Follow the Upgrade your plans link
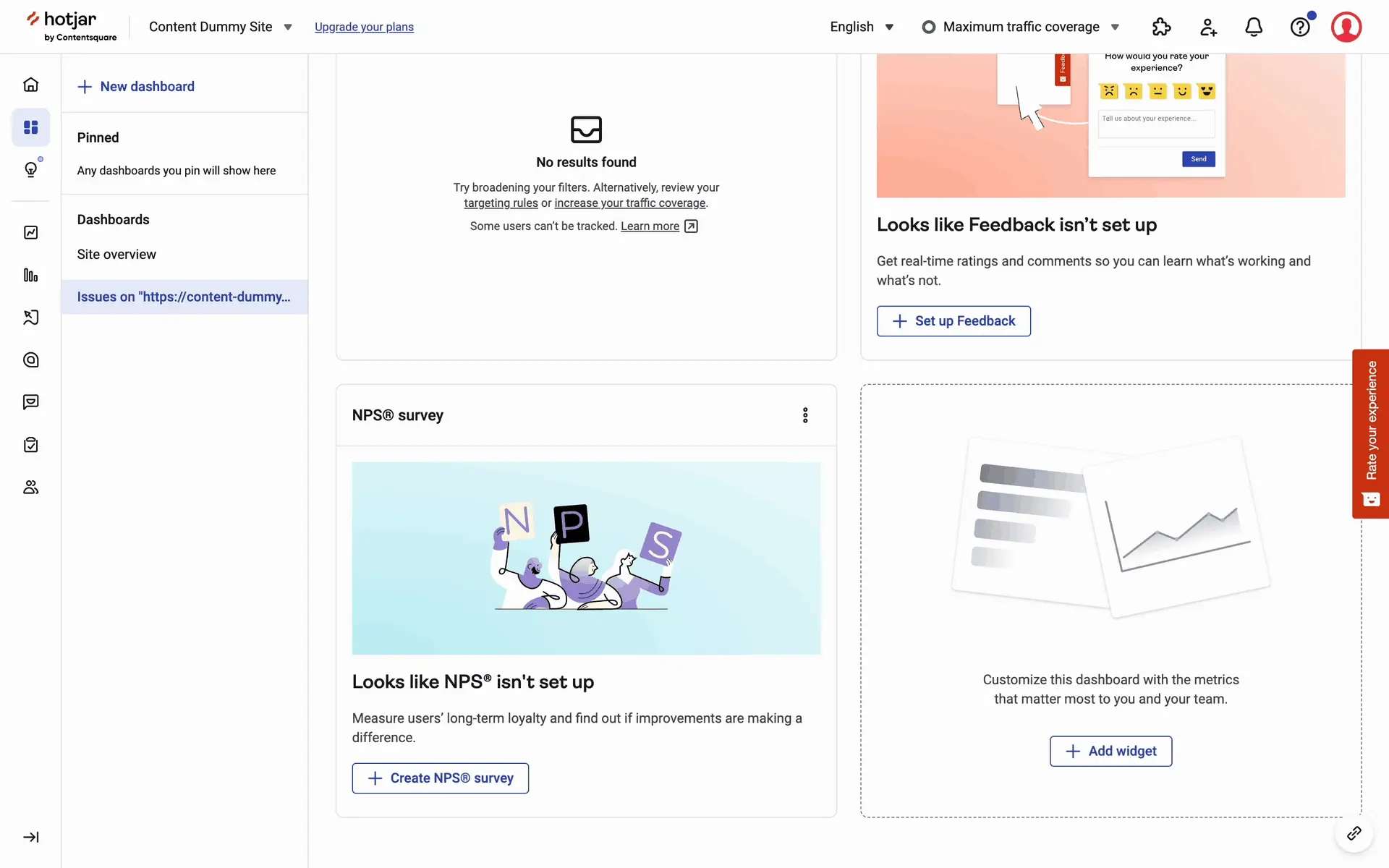Image resolution: width=1389 pixels, height=868 pixels. (x=364, y=27)
